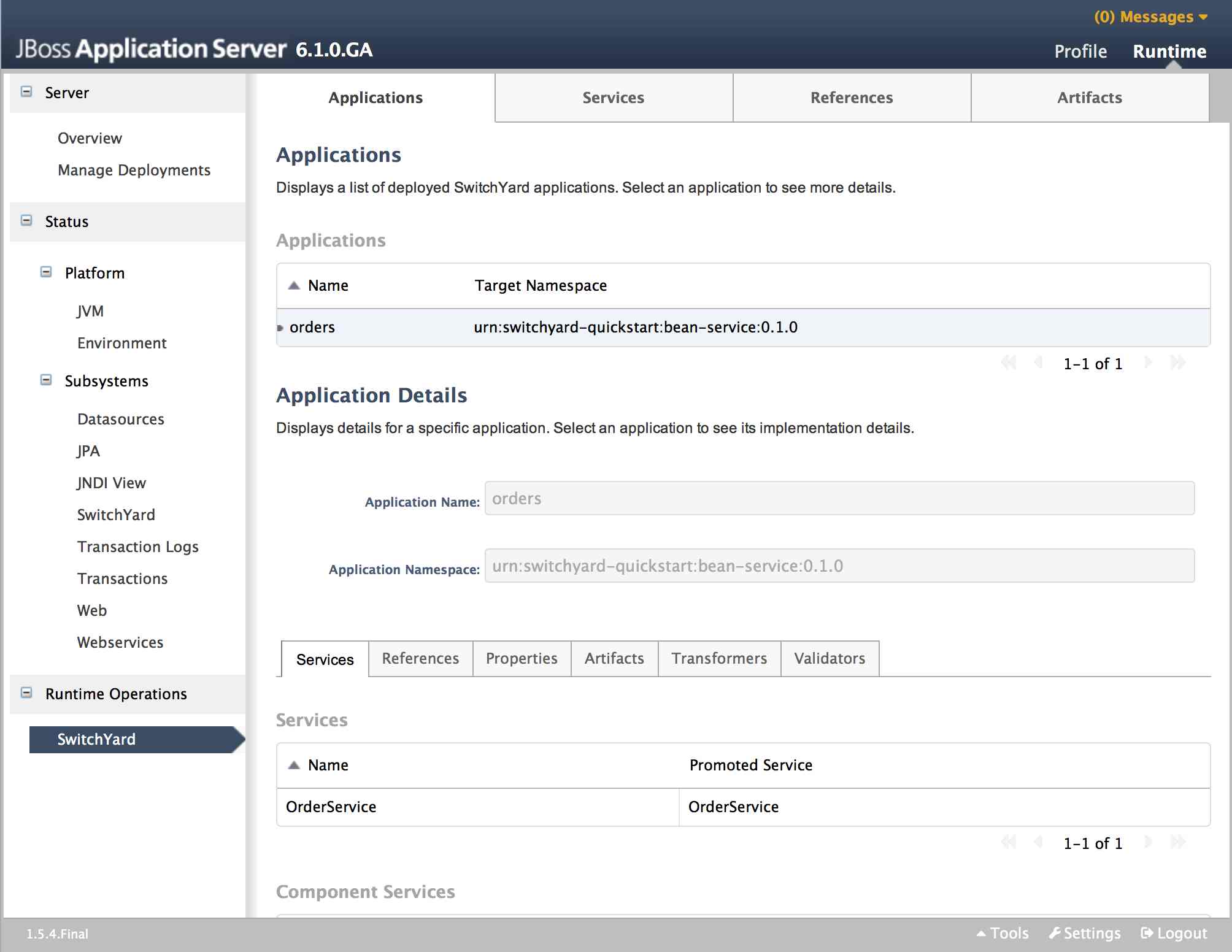Open JVM under Platform

tap(90, 312)
